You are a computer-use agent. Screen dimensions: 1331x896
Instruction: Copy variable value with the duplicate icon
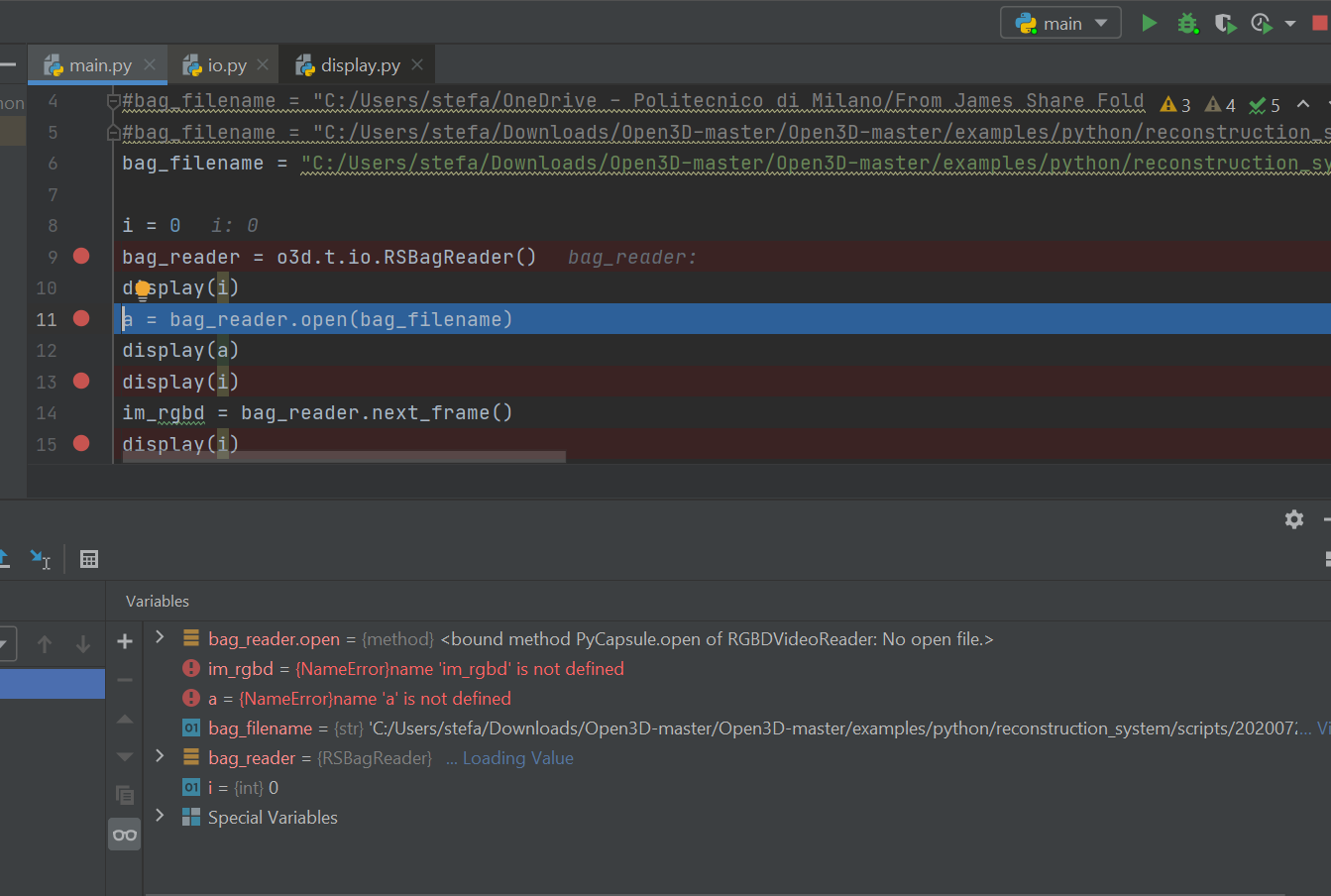coord(124,795)
